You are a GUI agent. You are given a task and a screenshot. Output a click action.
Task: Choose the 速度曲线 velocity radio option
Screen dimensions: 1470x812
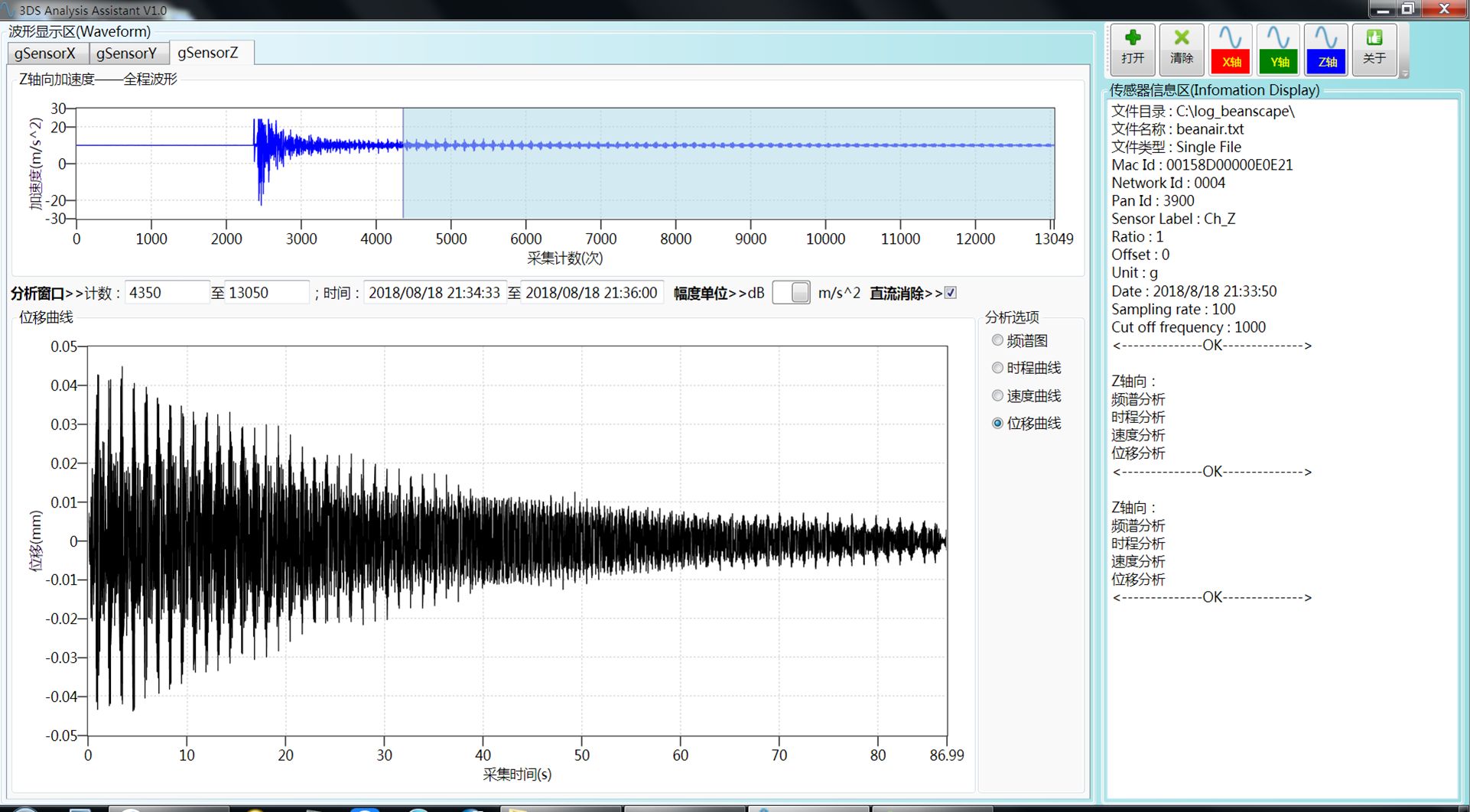coord(997,395)
